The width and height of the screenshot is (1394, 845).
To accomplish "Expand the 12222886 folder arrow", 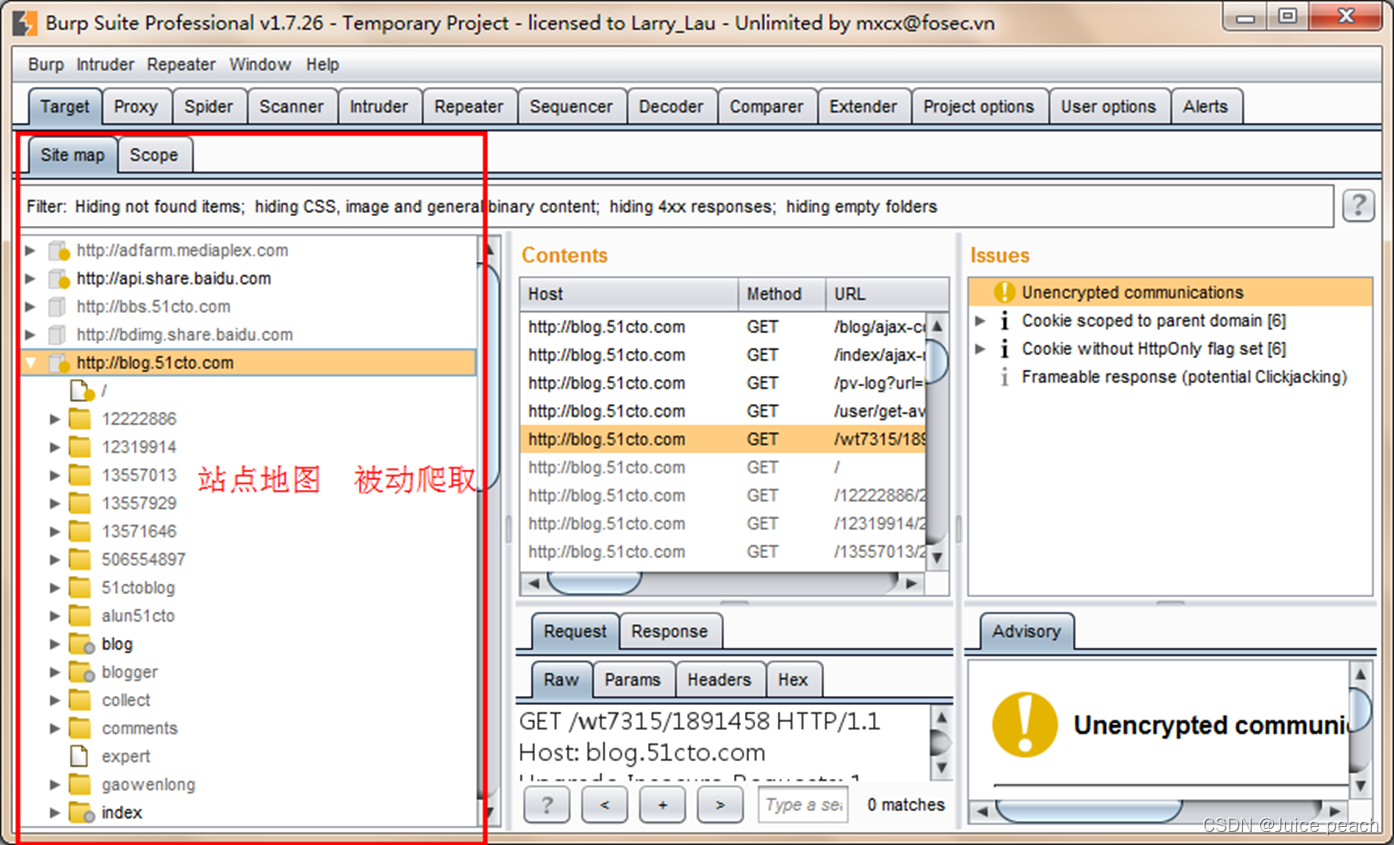I will (x=55, y=419).
